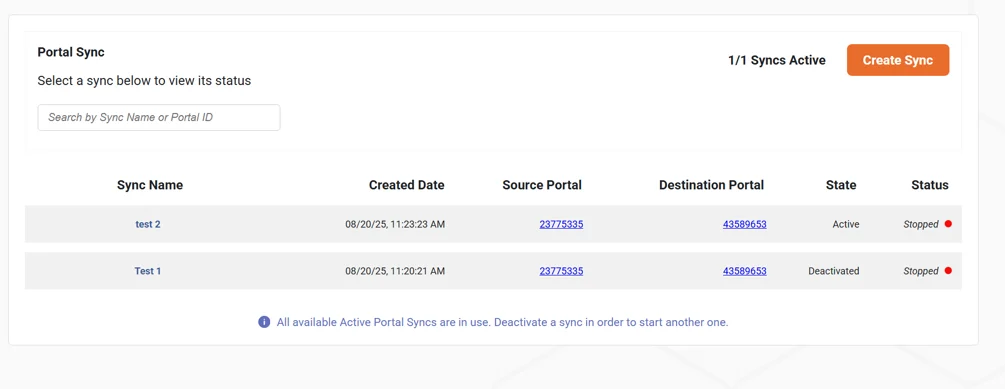Image resolution: width=1005 pixels, height=389 pixels.
Task: Click the info icon beside the syncs notice
Action: click(263, 322)
